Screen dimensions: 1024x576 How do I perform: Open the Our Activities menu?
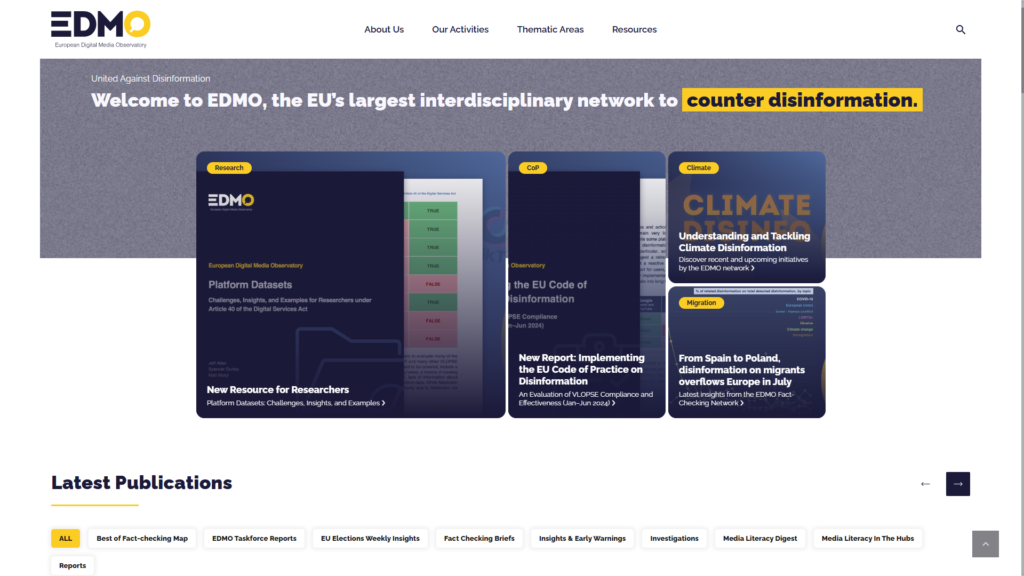460,29
